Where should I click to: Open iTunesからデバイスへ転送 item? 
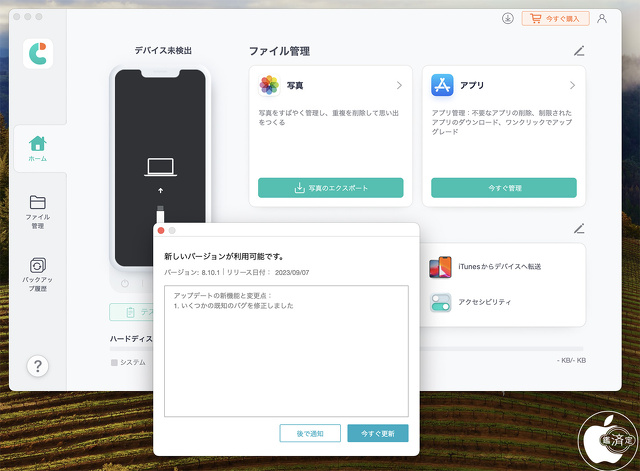[500, 267]
